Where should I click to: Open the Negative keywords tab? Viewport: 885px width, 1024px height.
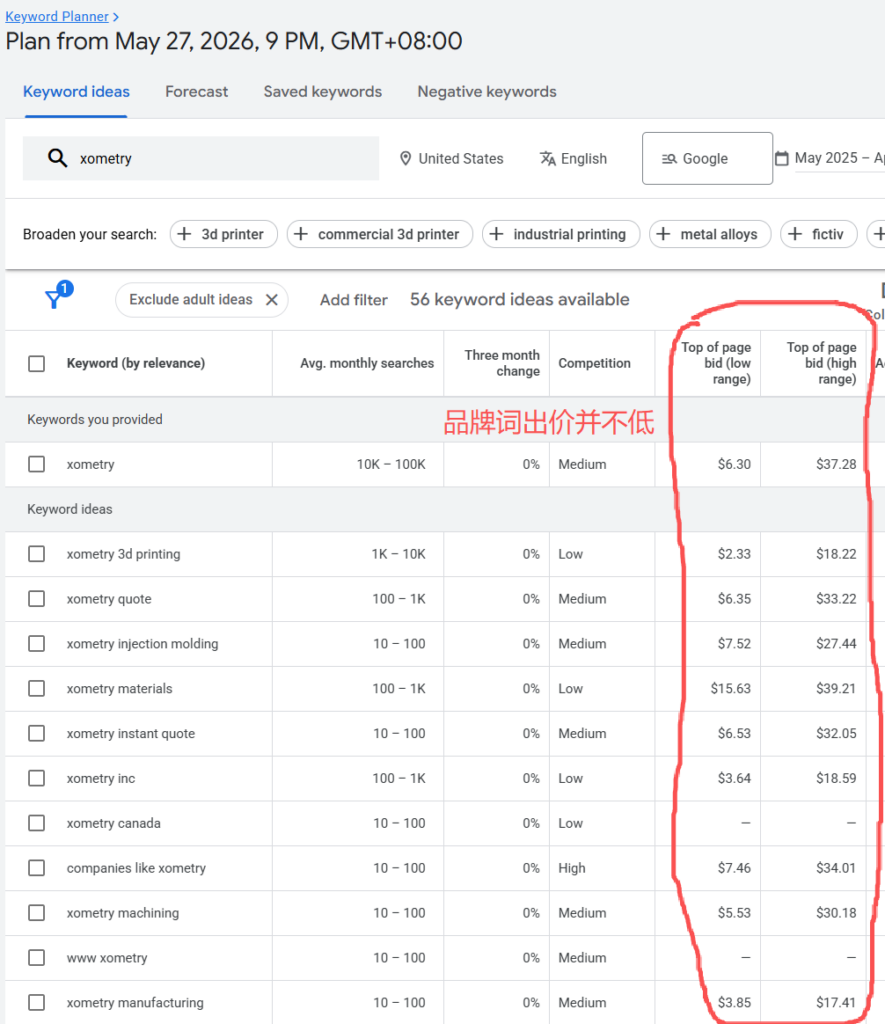coord(487,92)
